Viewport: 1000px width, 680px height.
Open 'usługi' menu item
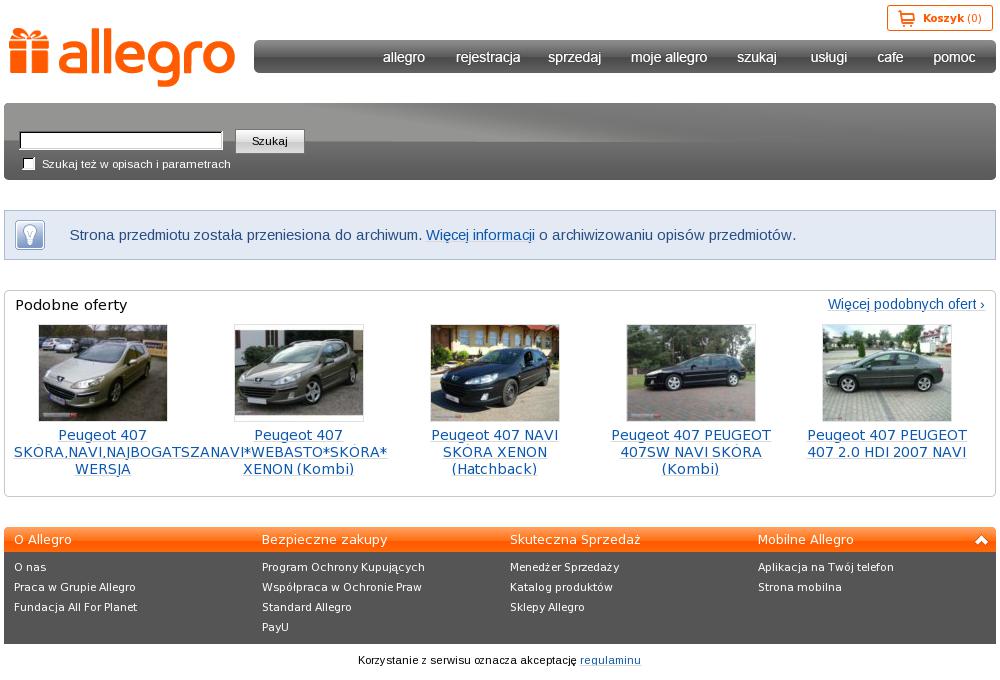[x=828, y=57]
